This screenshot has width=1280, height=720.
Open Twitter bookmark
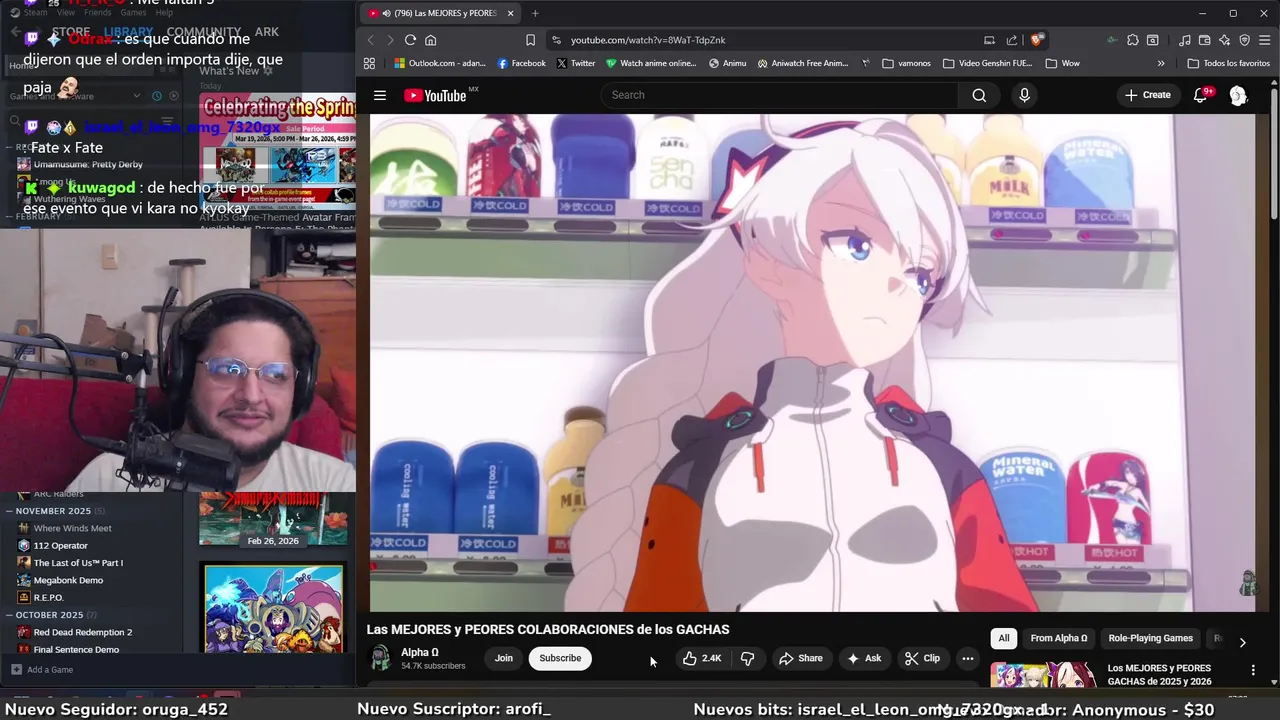pyautogui.click(x=576, y=63)
